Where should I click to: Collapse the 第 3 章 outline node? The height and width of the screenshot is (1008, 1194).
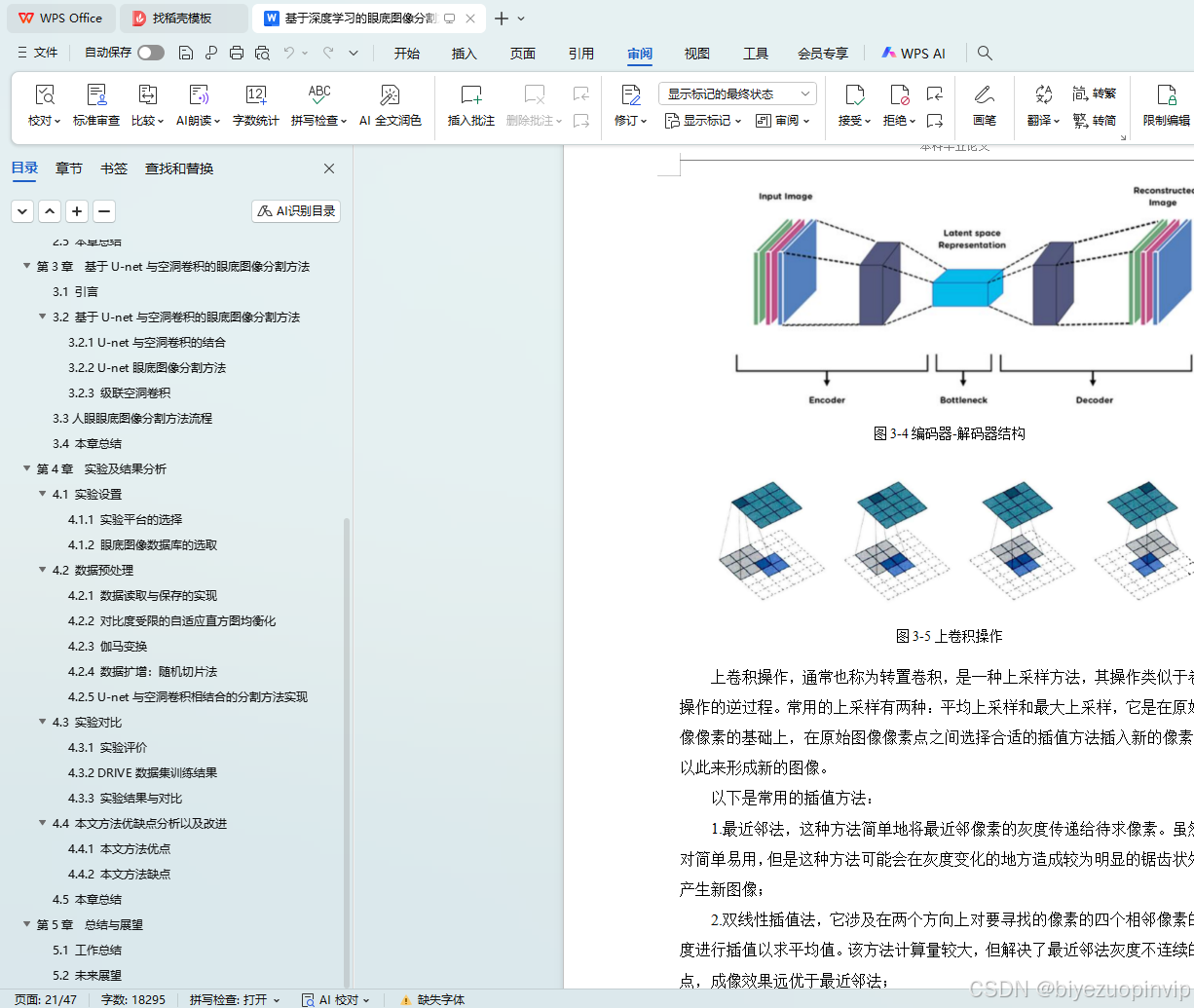pyautogui.click(x=27, y=266)
